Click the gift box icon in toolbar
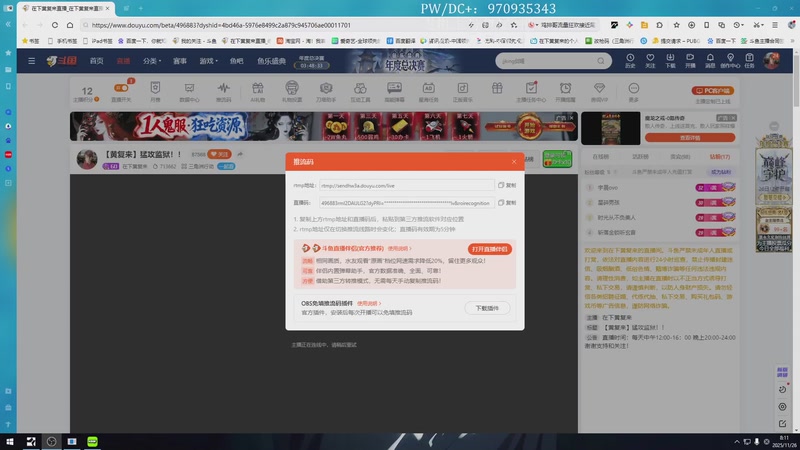The width and height of the screenshot is (800, 450). point(497,89)
